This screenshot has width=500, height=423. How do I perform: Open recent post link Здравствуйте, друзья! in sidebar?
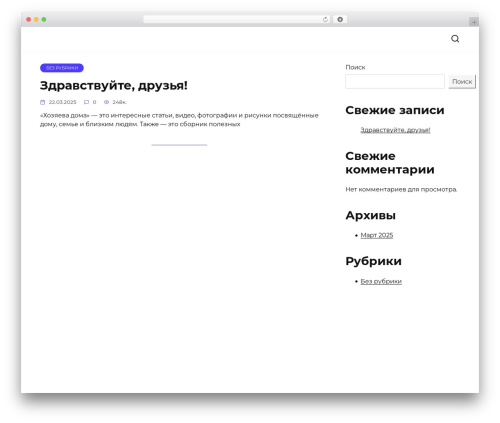pyautogui.click(x=395, y=130)
